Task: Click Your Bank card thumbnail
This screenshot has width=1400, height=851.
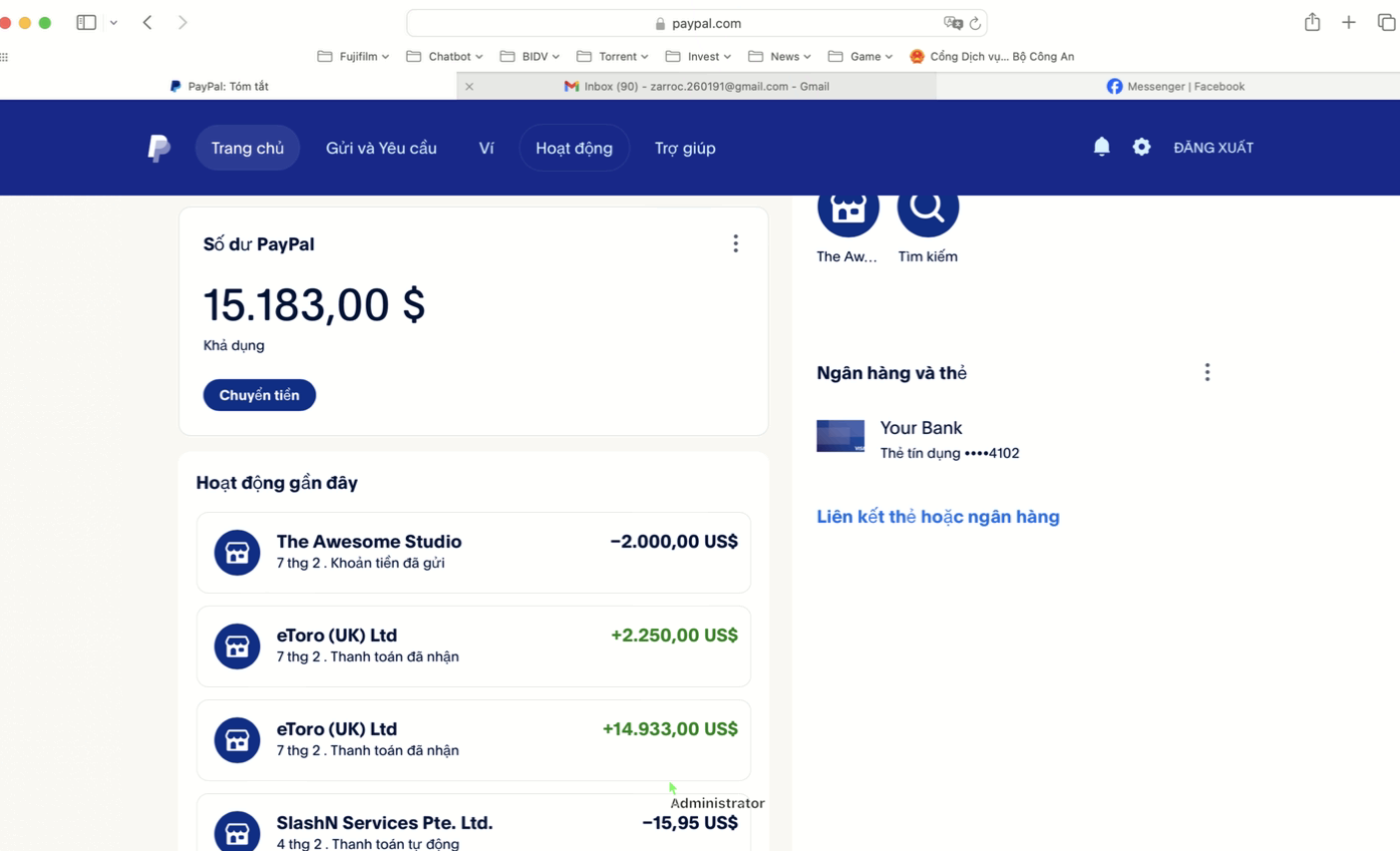Action: (x=841, y=436)
